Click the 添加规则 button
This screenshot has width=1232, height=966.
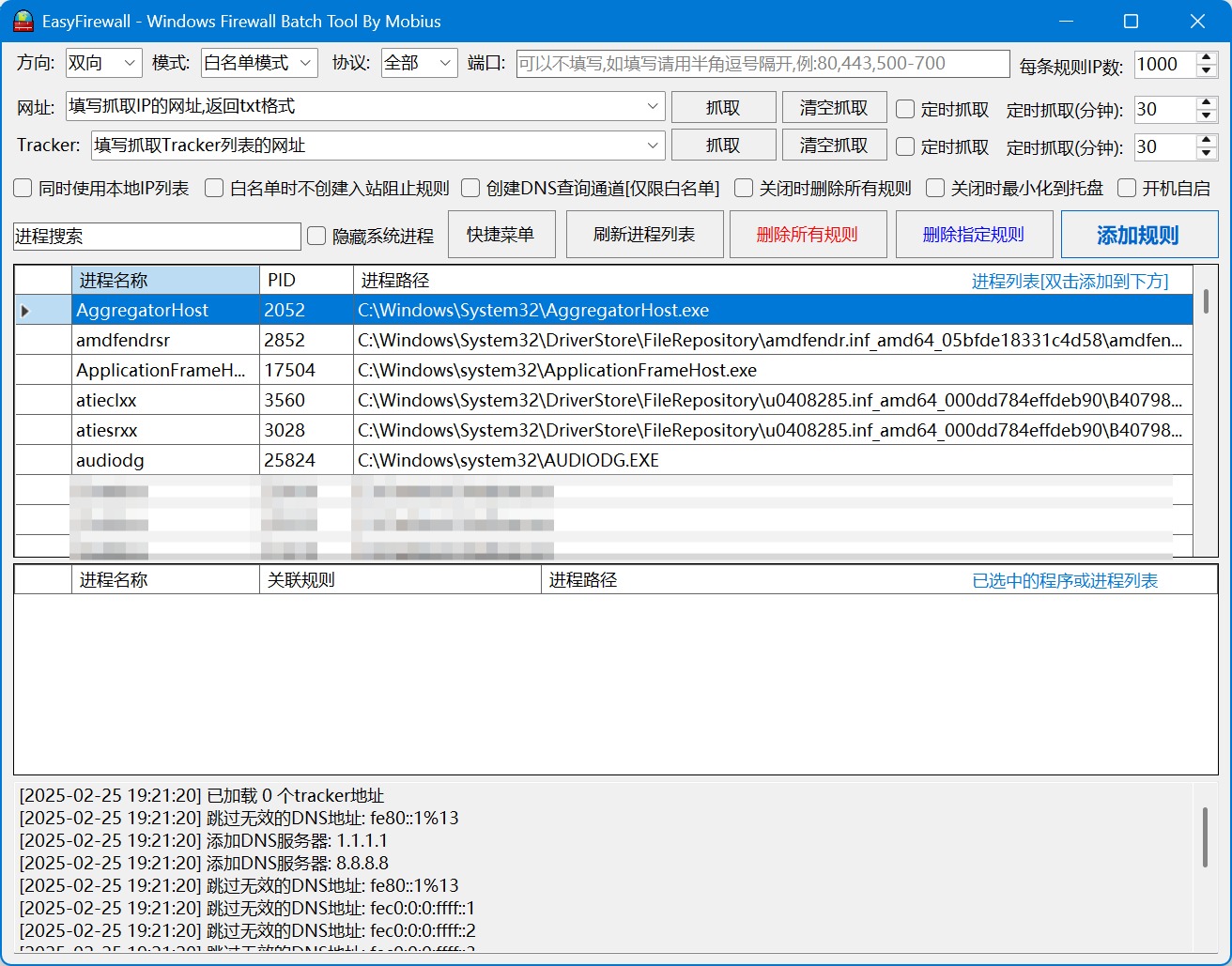pos(1139,235)
